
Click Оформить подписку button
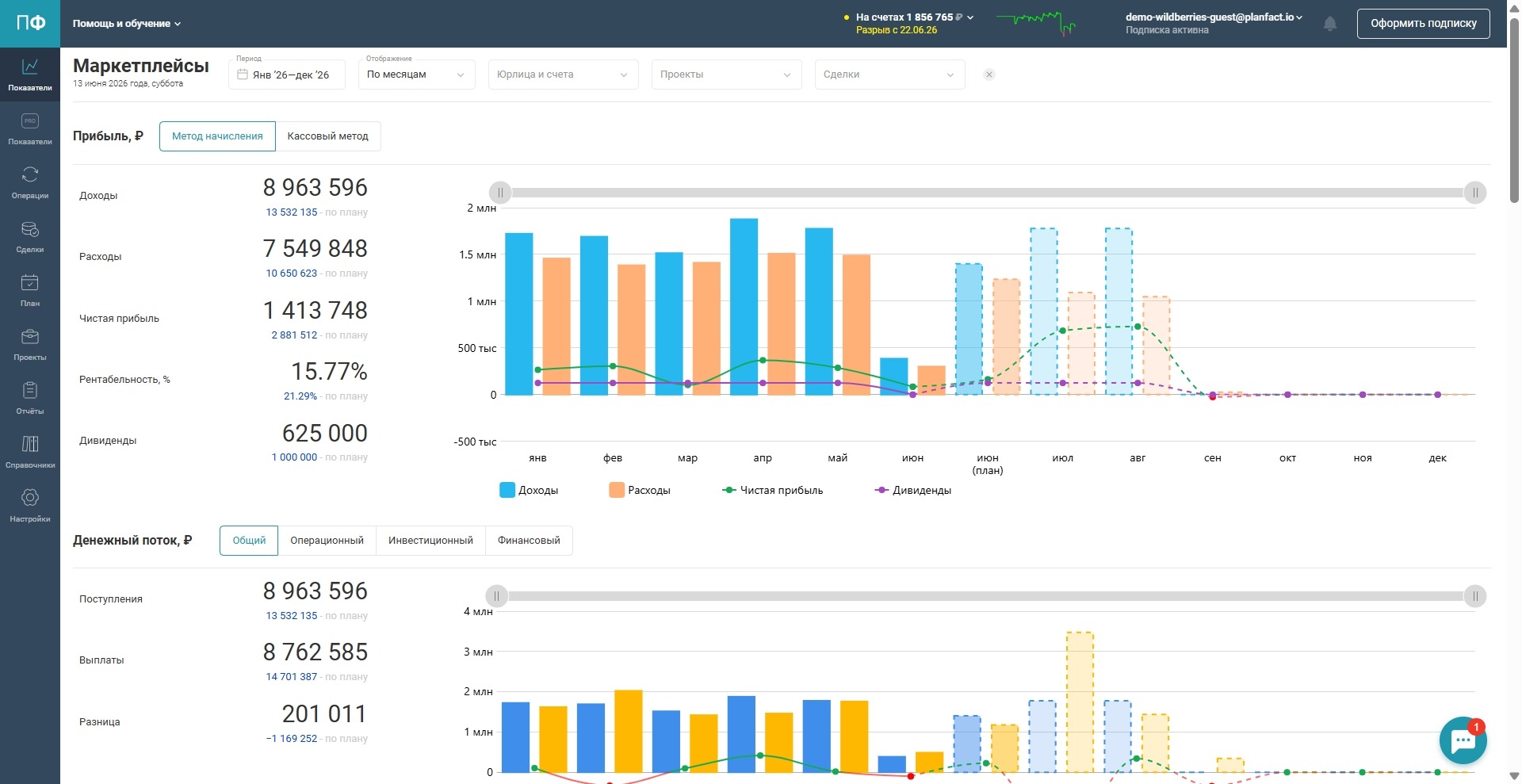coord(1423,24)
